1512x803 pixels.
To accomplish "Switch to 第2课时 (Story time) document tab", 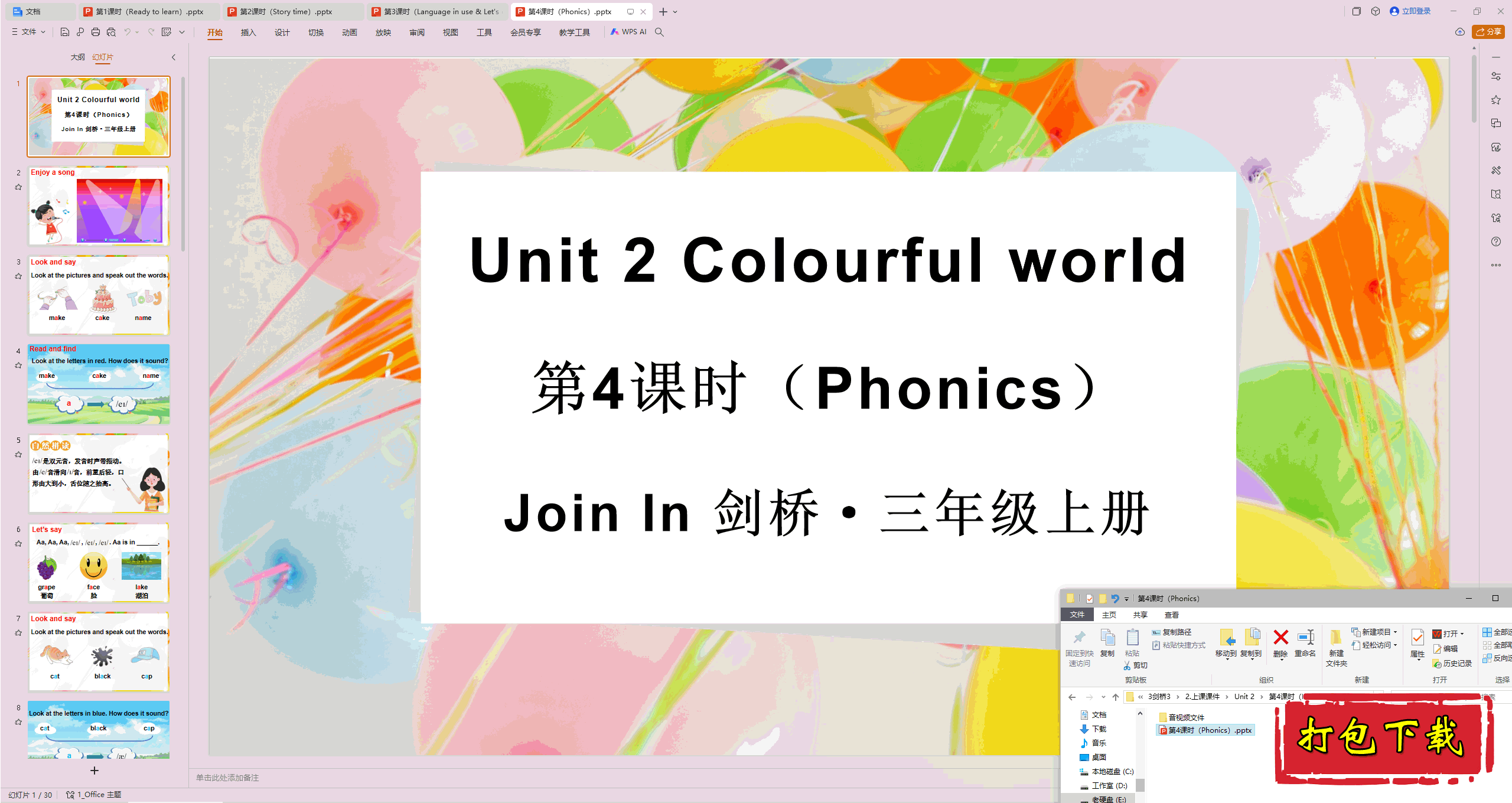I will coord(293,11).
